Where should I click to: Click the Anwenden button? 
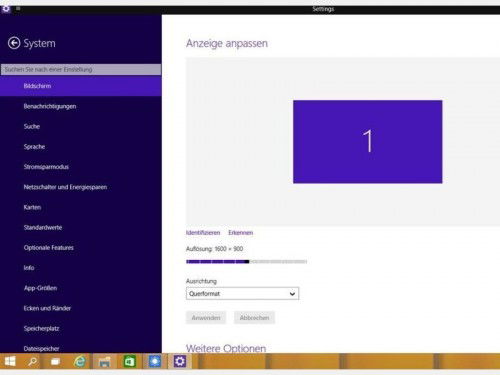[x=206, y=318]
